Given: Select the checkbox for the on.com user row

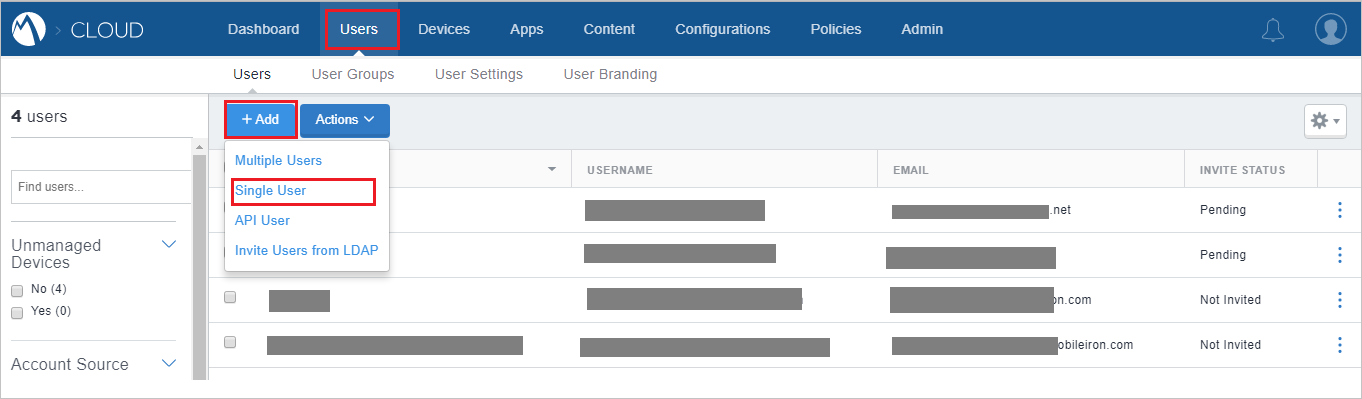Looking at the screenshot, I should point(230,297).
